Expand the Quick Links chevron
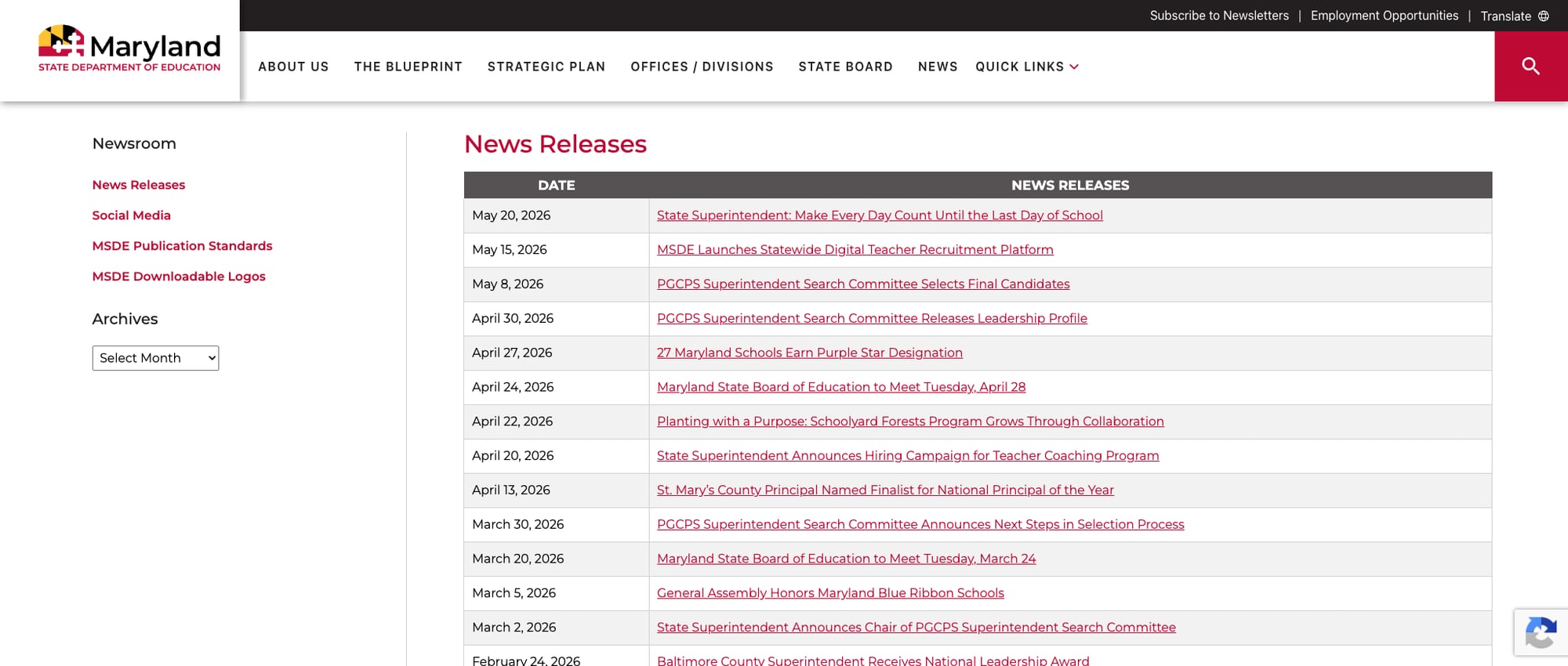 1074,67
